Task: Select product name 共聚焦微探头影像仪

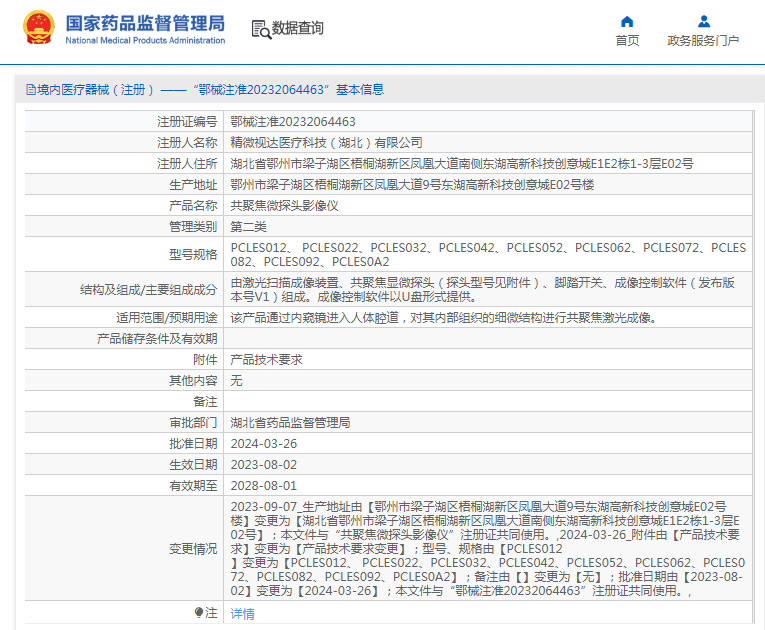Action: pyautogui.click(x=284, y=205)
